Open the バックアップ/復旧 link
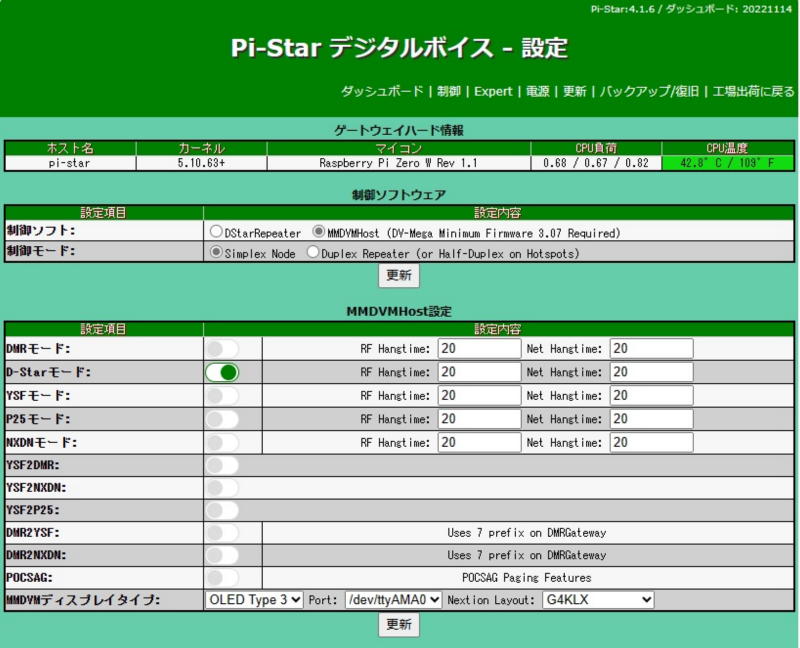This screenshot has height=648, width=800. [649, 91]
